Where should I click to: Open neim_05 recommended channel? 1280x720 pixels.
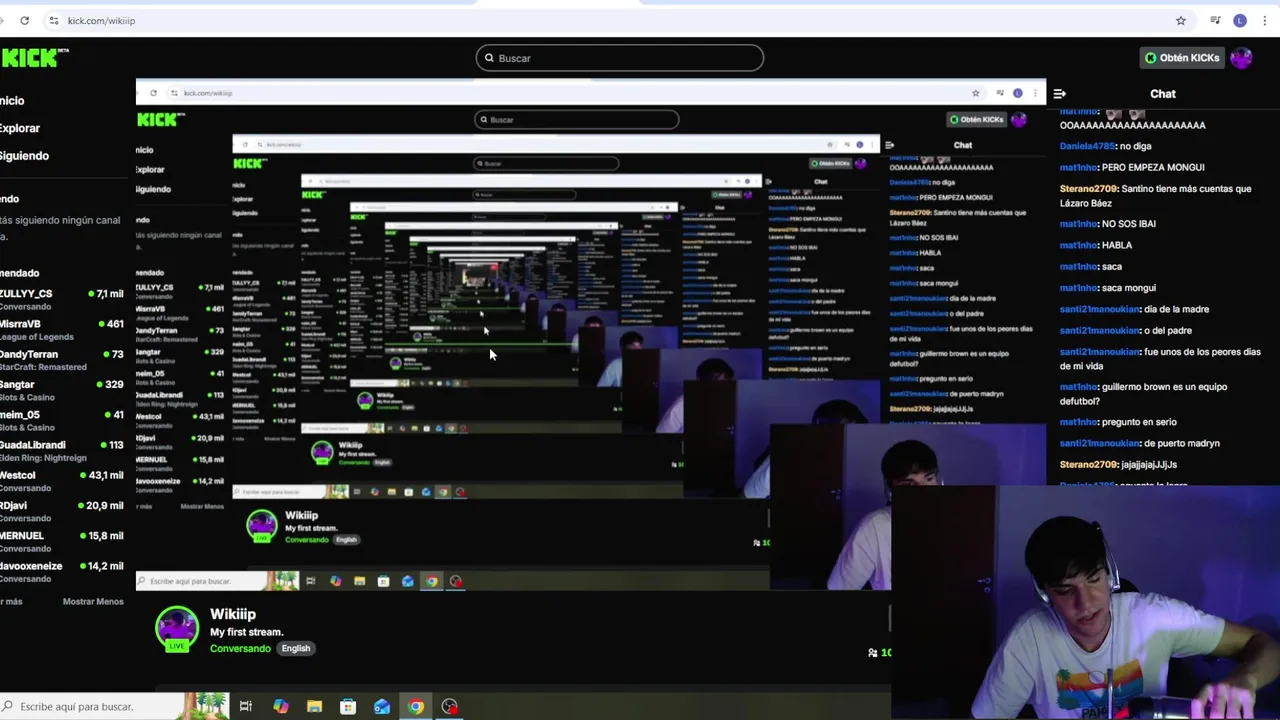62,420
